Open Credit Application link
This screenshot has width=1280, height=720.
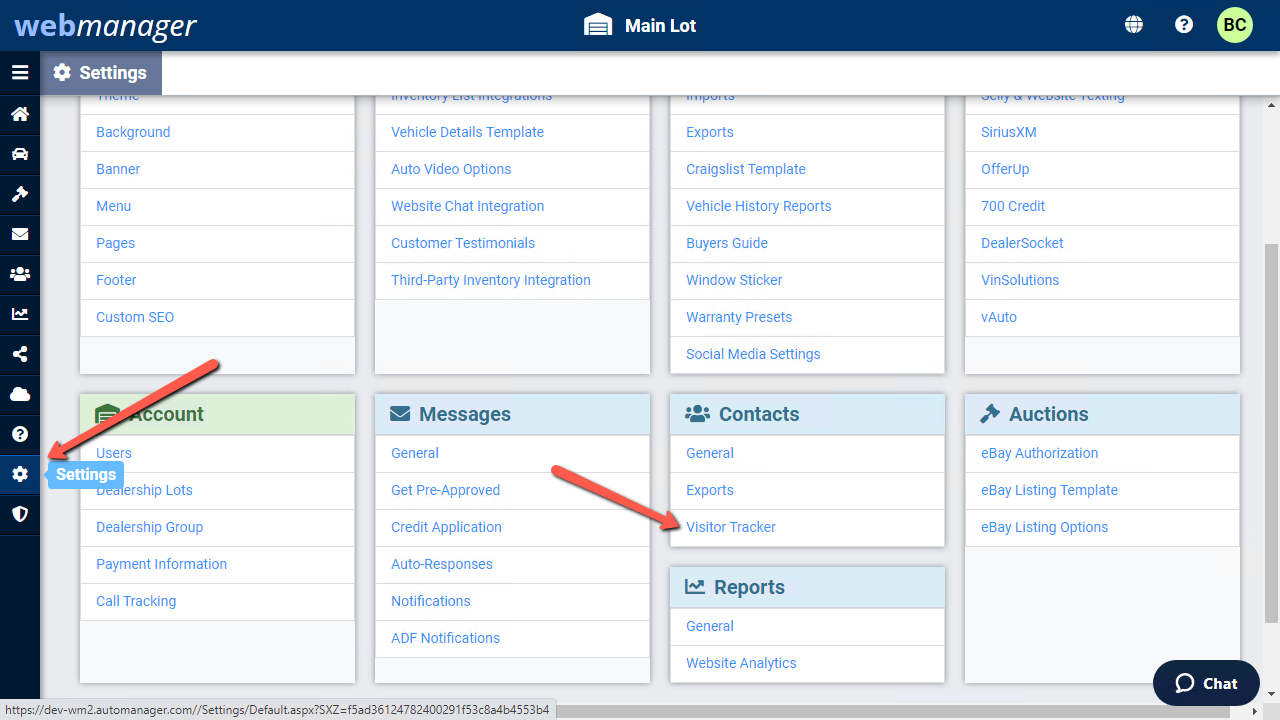point(447,527)
